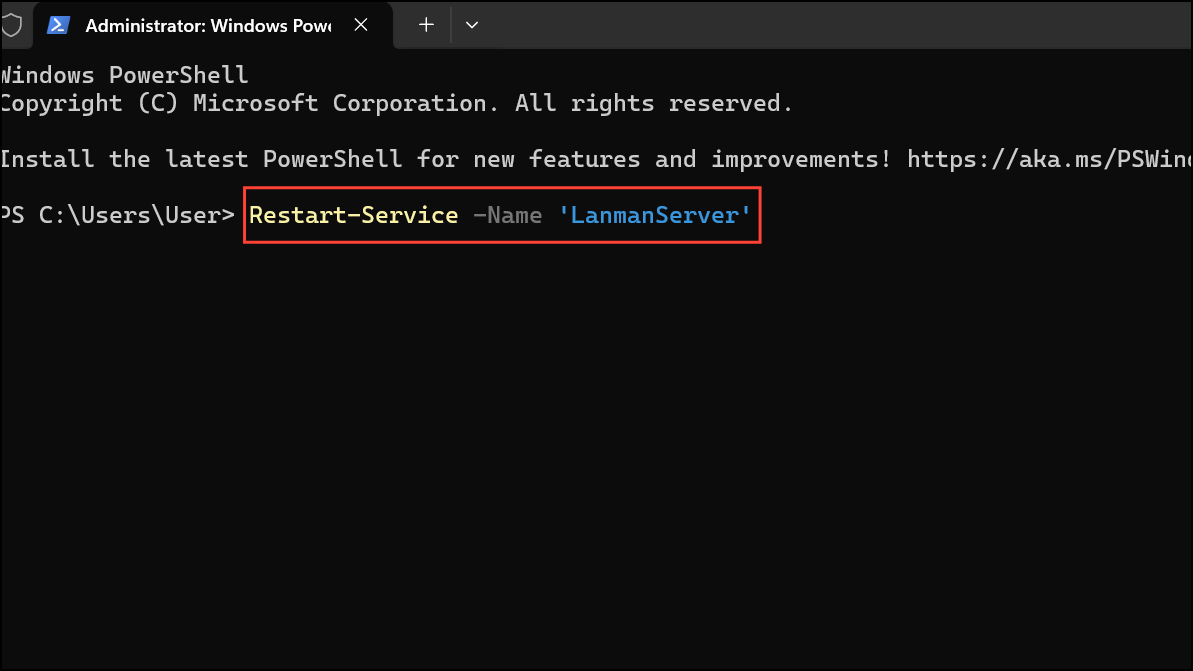1193x671 pixels.
Task: Click the new features text in the banner
Action: [557, 159]
